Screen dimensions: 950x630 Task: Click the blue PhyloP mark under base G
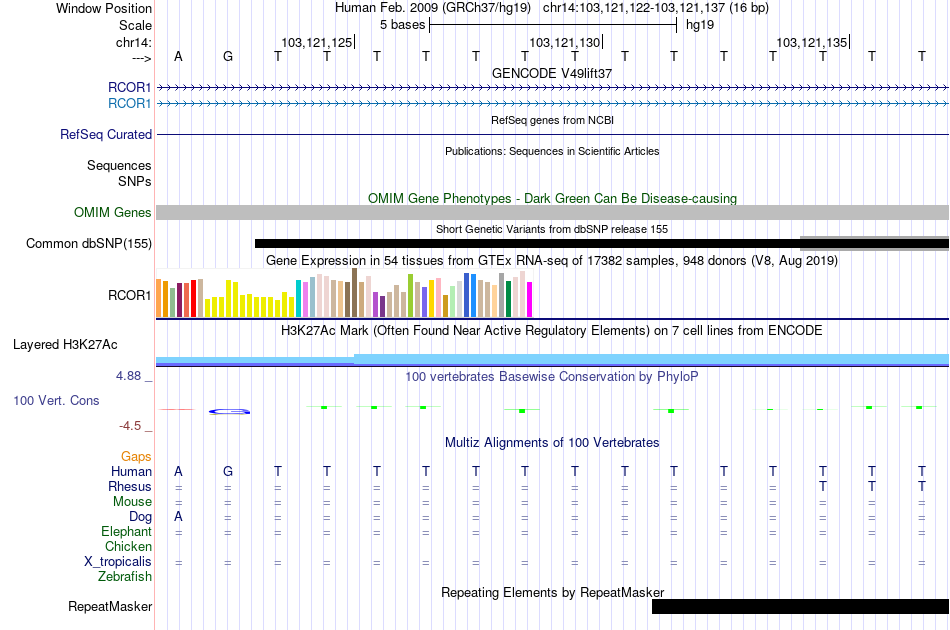click(x=230, y=412)
